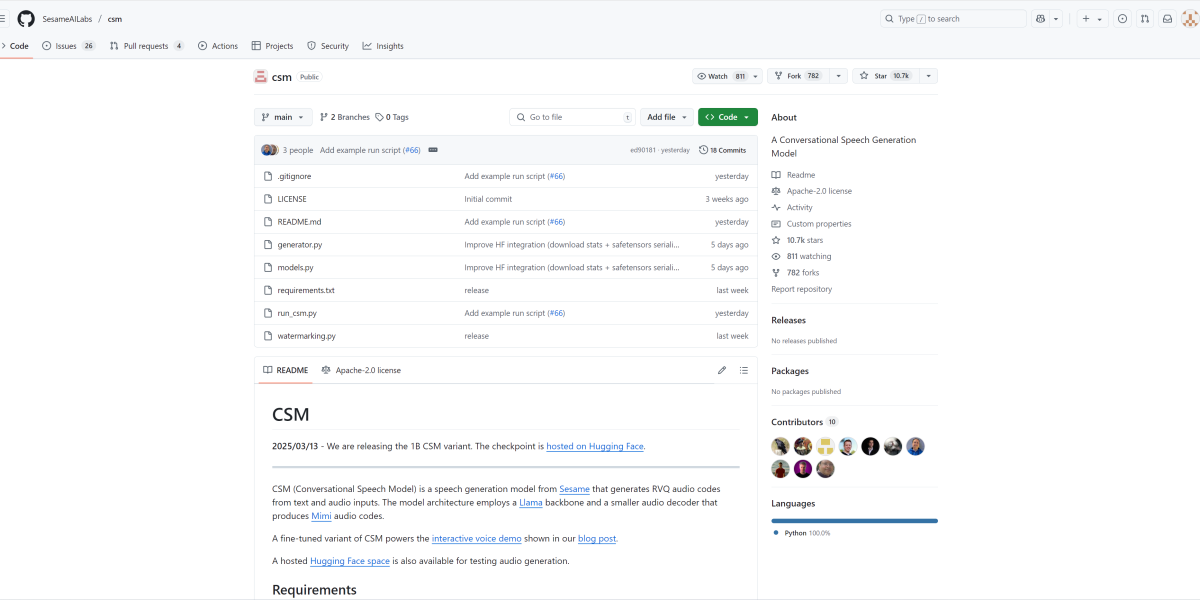The height and width of the screenshot is (600, 1200).
Task: Open the Security tab
Action: [x=328, y=46]
